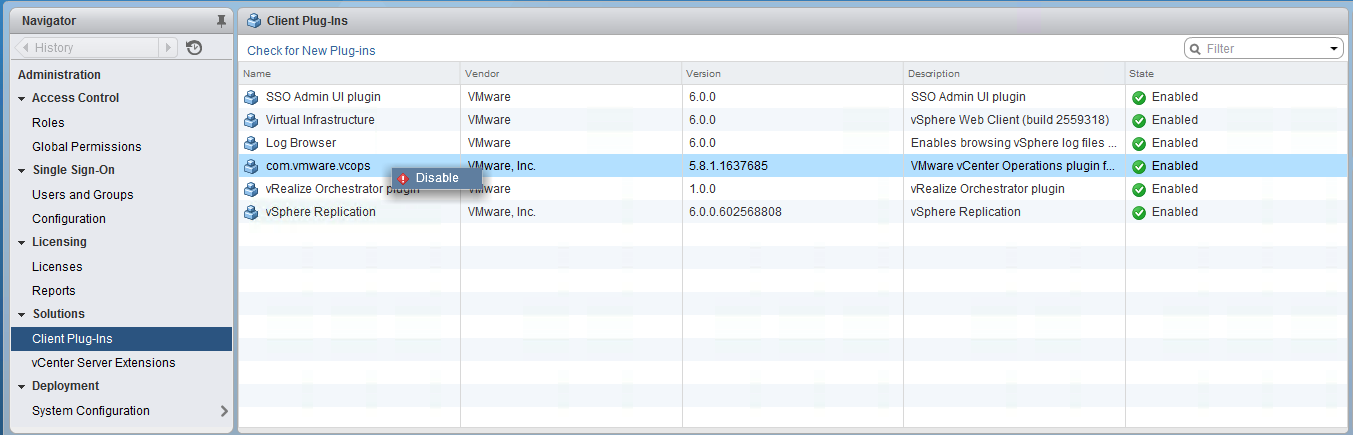The height and width of the screenshot is (435, 1353).
Task: Click the vSphere Replication plug-in icon
Action: (x=251, y=212)
